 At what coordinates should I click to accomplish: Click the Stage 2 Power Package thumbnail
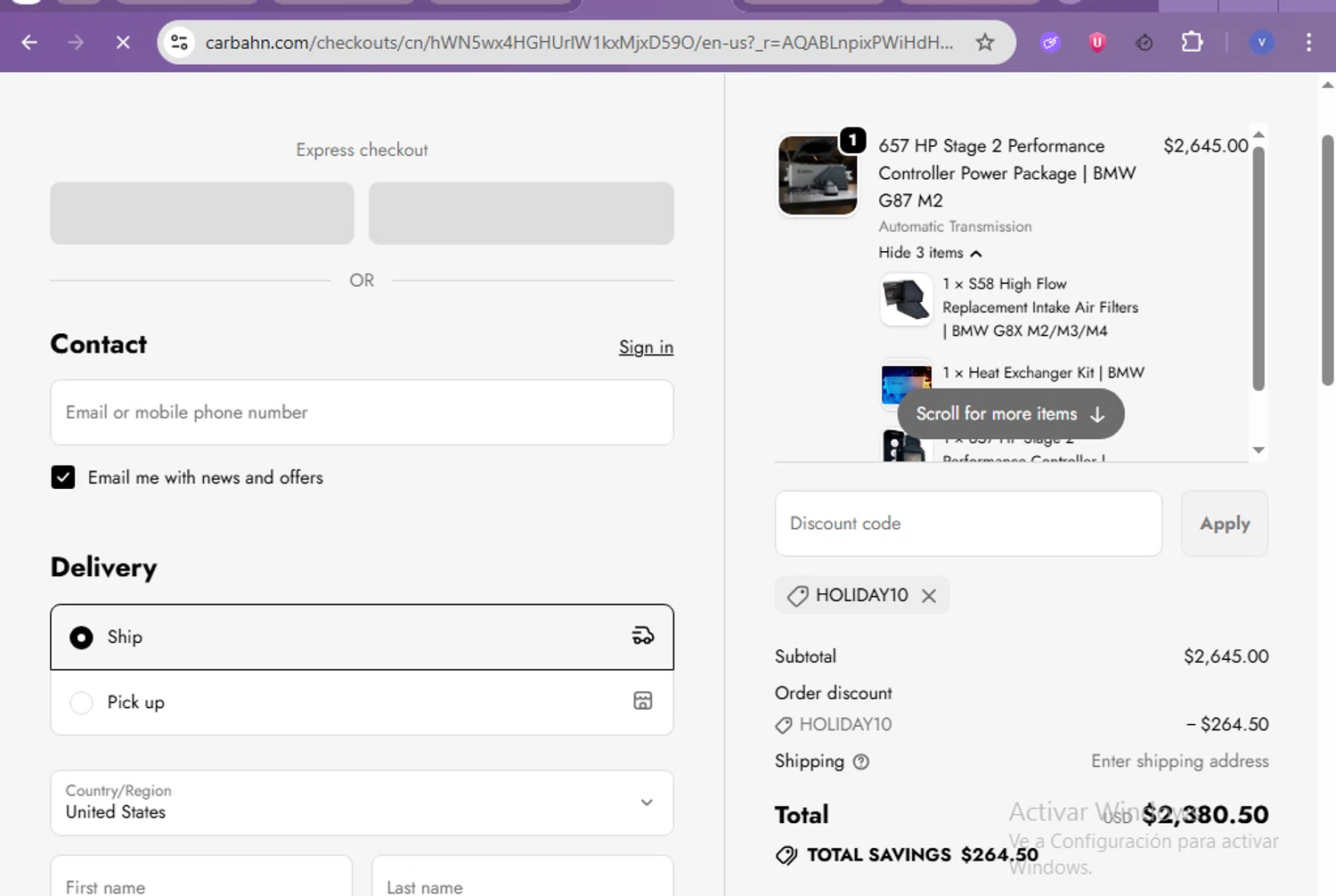pos(818,175)
